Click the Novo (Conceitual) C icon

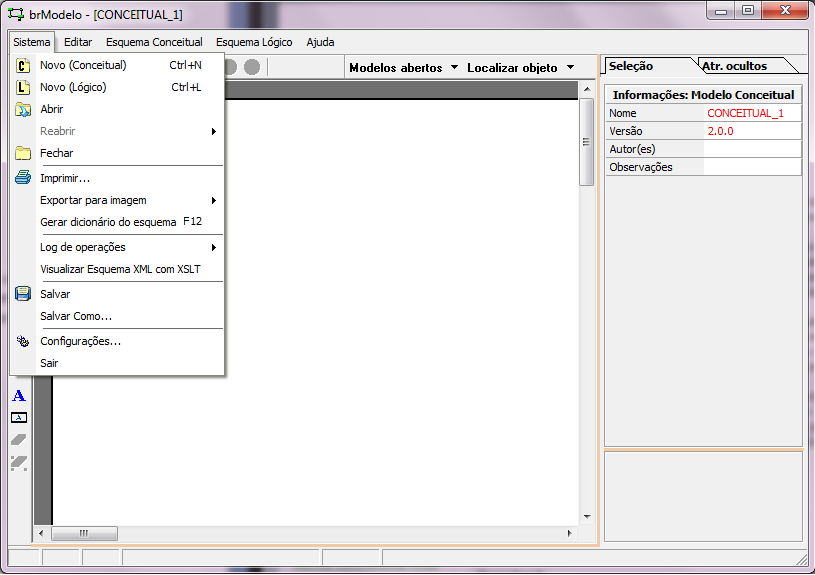(23, 65)
